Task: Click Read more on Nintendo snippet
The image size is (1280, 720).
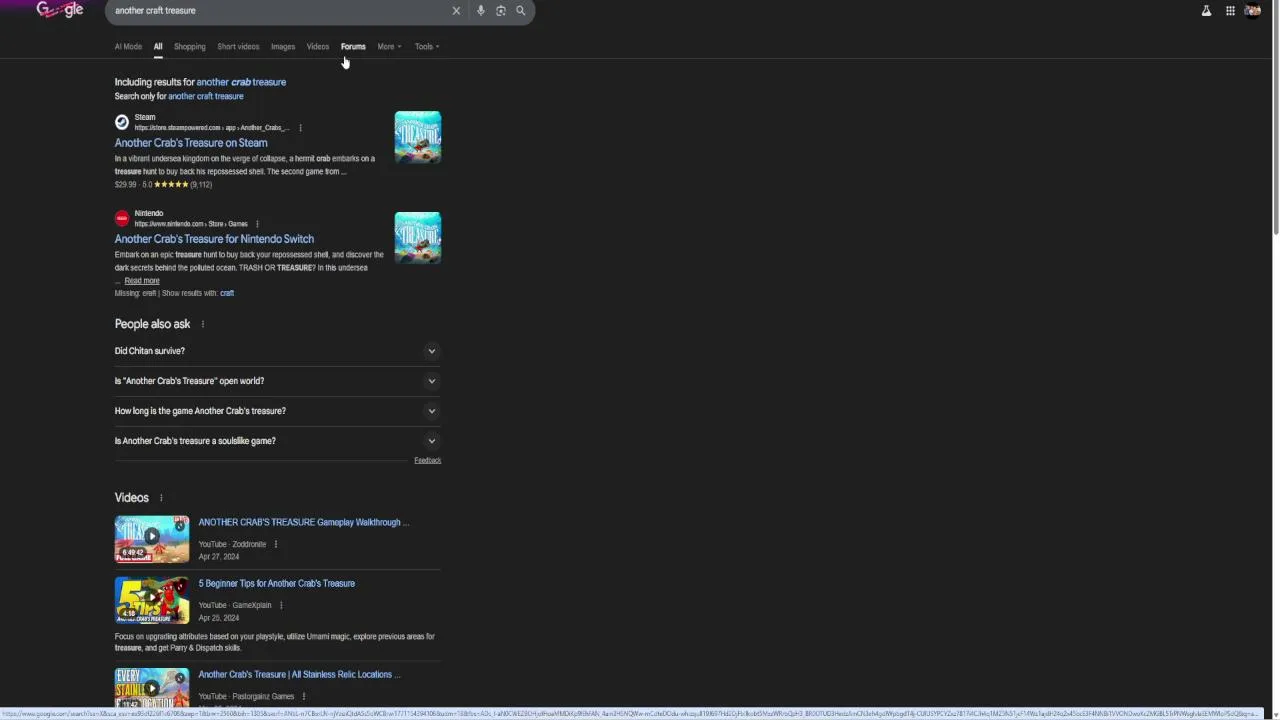Action: pyautogui.click(x=142, y=281)
